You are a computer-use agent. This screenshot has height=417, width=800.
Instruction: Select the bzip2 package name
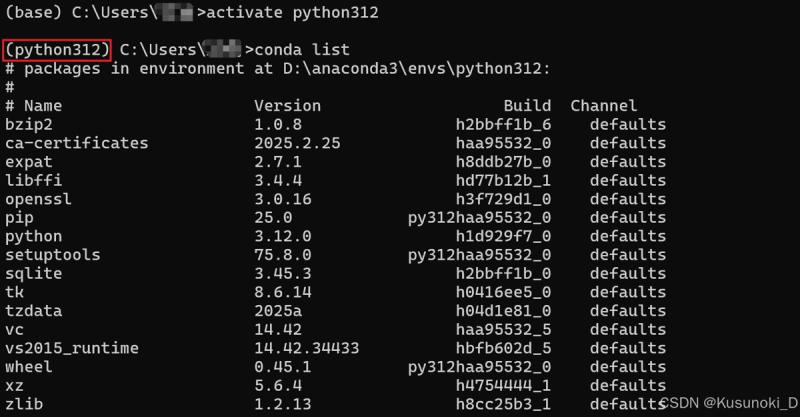pyautogui.click(x=29, y=125)
